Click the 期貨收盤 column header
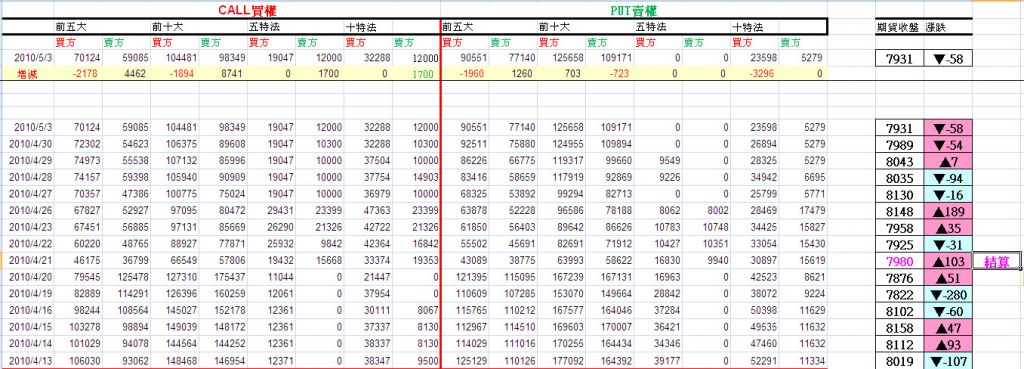1024x369 pixels. point(899,27)
